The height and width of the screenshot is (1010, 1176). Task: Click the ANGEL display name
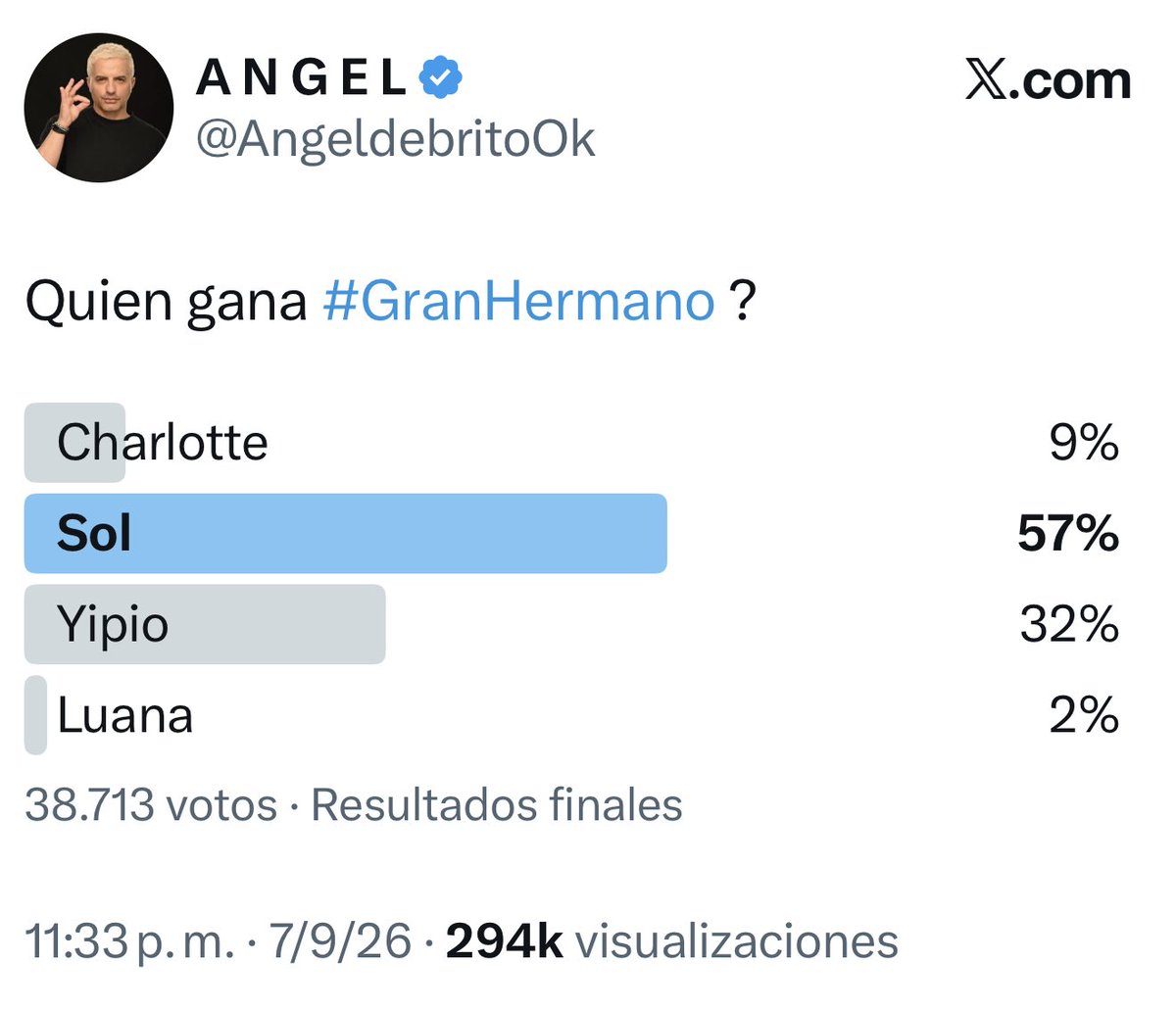point(302,78)
